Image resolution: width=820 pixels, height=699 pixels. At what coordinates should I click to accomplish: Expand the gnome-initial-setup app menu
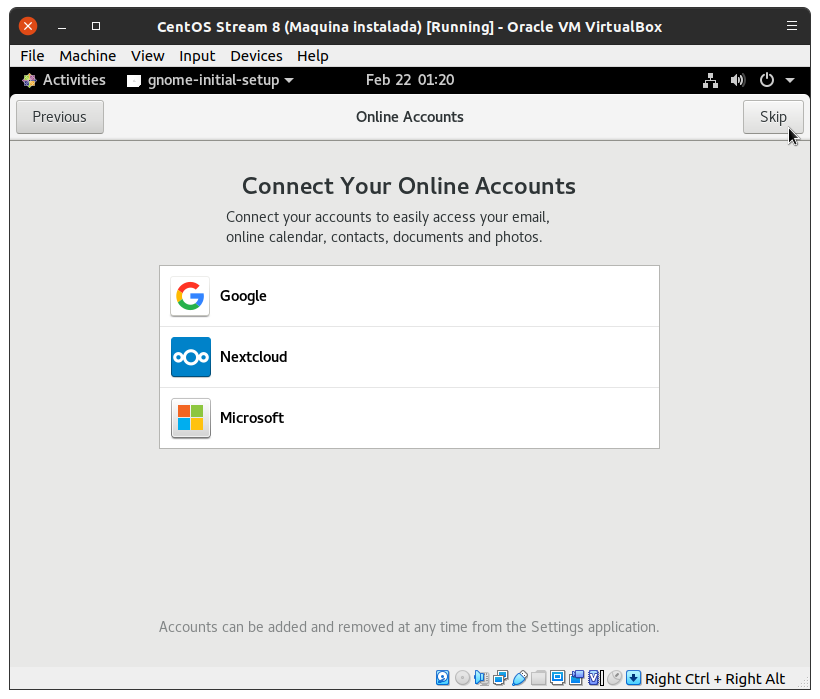pos(210,80)
